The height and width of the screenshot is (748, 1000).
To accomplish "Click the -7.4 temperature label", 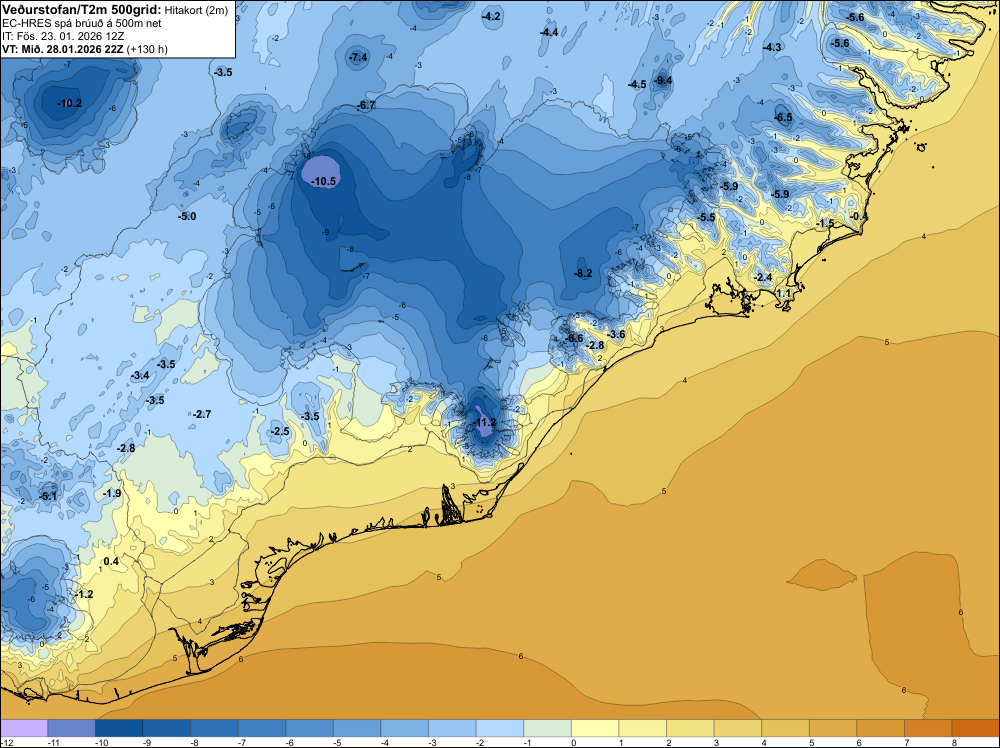I will 358,57.
